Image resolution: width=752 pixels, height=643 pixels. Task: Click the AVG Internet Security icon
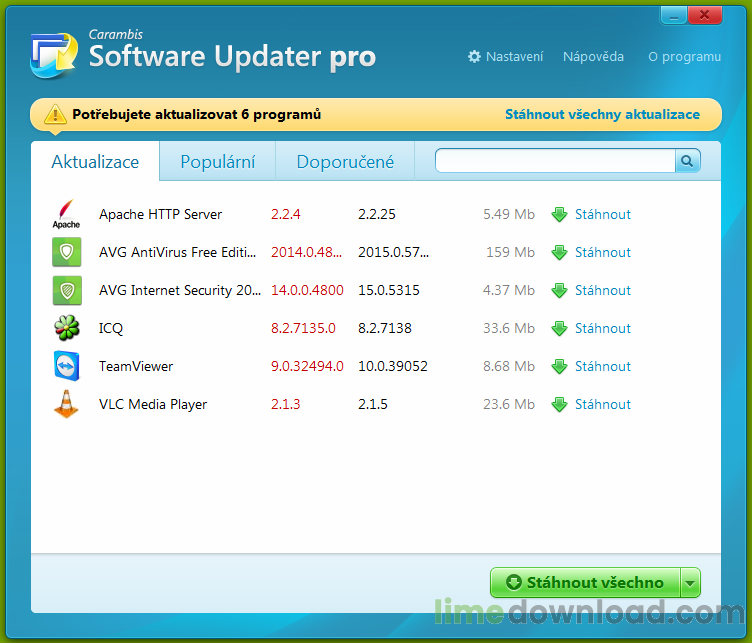(x=66, y=291)
